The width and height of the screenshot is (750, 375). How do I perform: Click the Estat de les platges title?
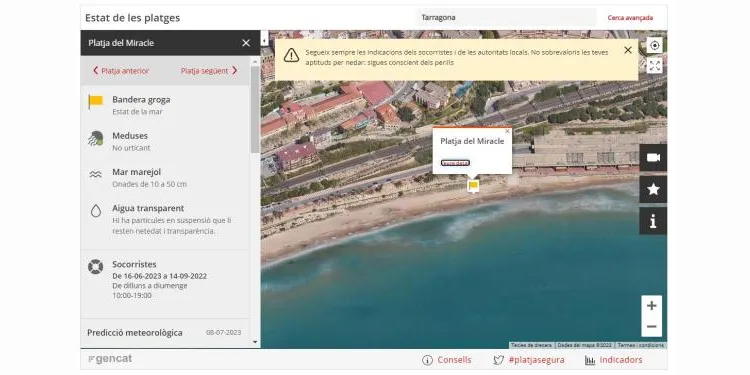pyautogui.click(x=132, y=18)
